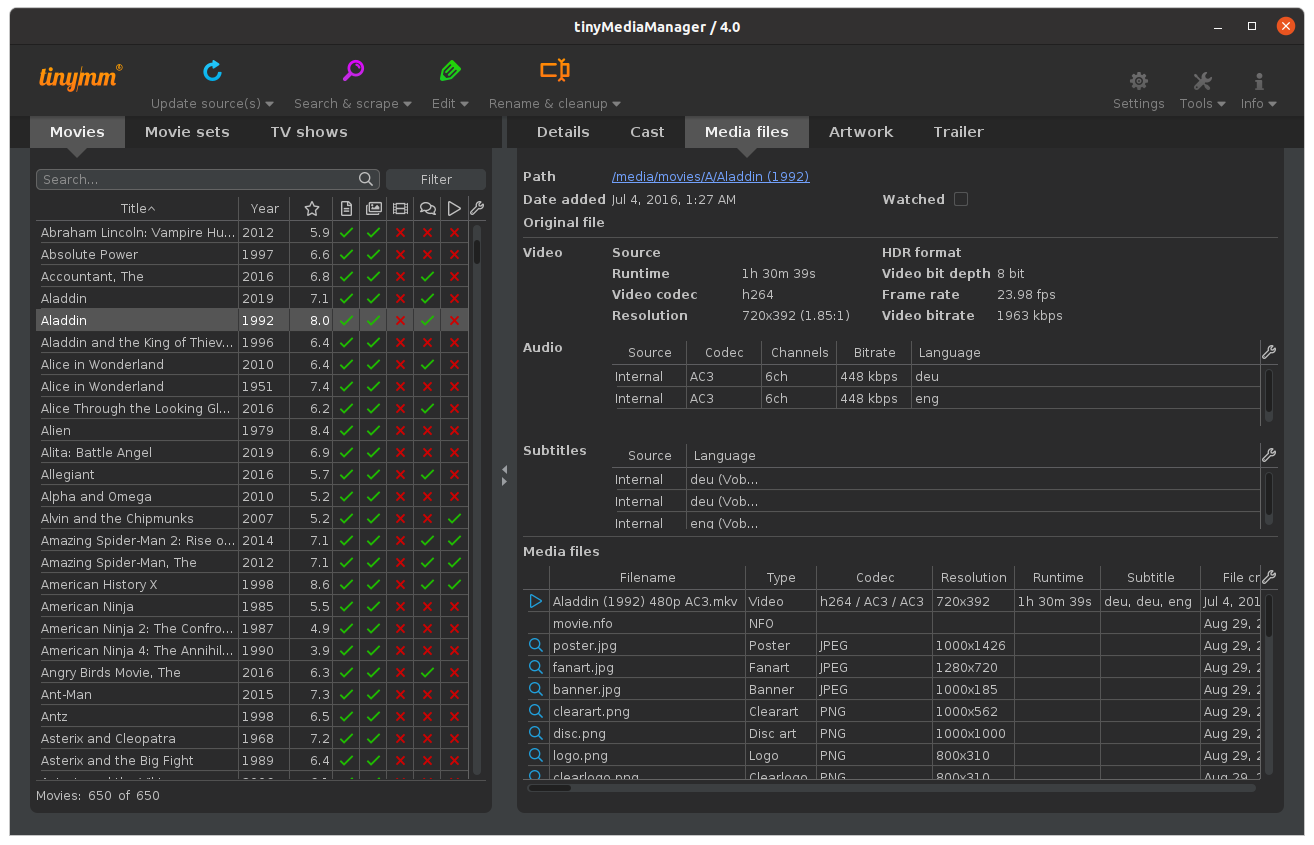Click the Update sources refresh icon
The width and height of the screenshot is (1314, 845).
click(x=212, y=71)
